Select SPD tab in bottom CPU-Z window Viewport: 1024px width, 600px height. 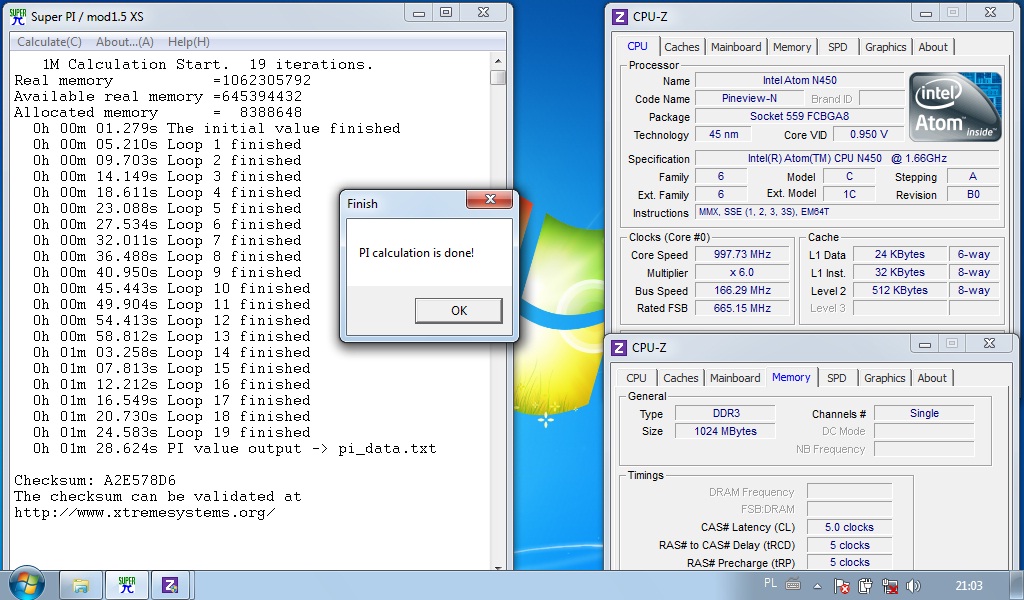coord(837,378)
